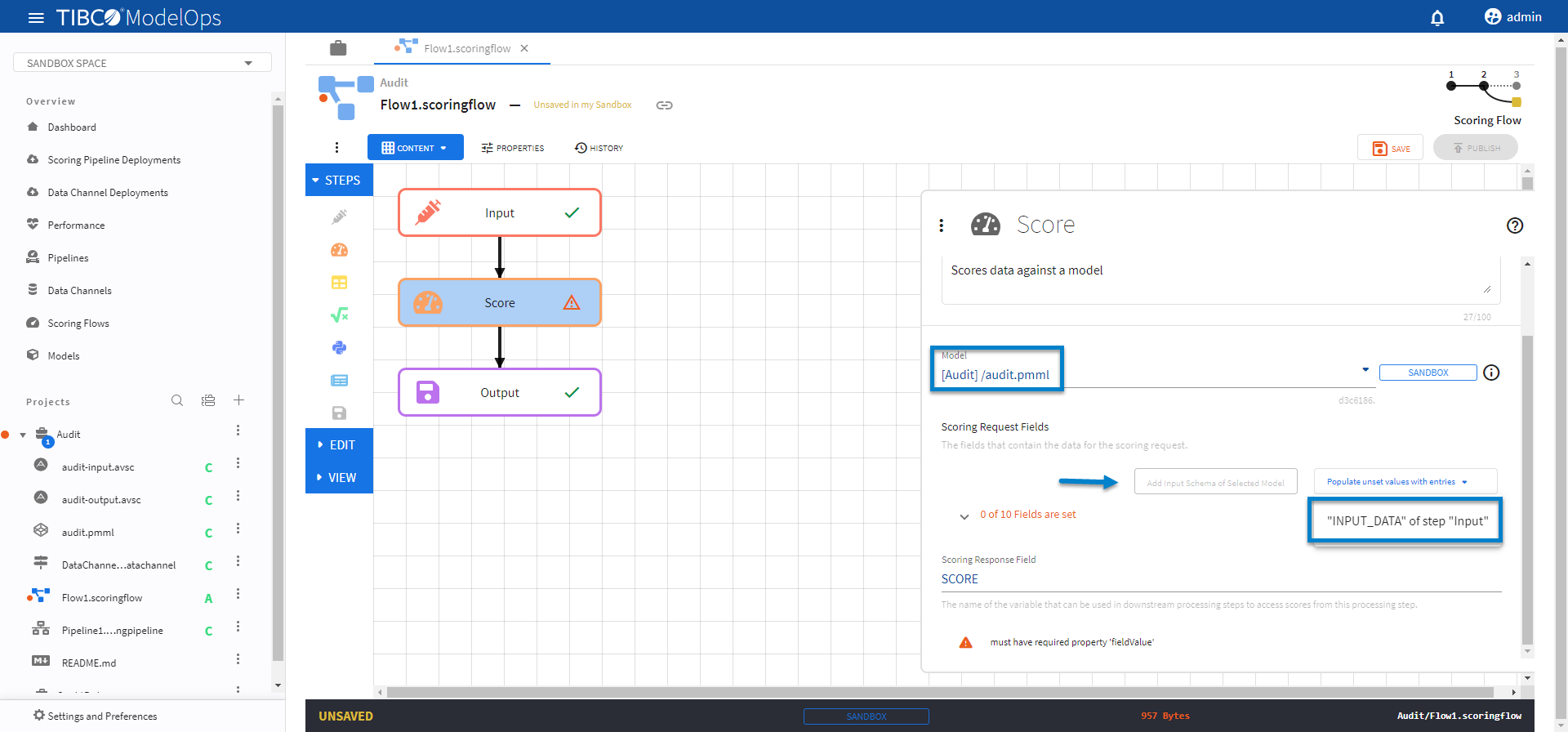The width and height of the screenshot is (1568, 732).
Task: Select the Python step icon in palette
Action: pyautogui.click(x=339, y=348)
